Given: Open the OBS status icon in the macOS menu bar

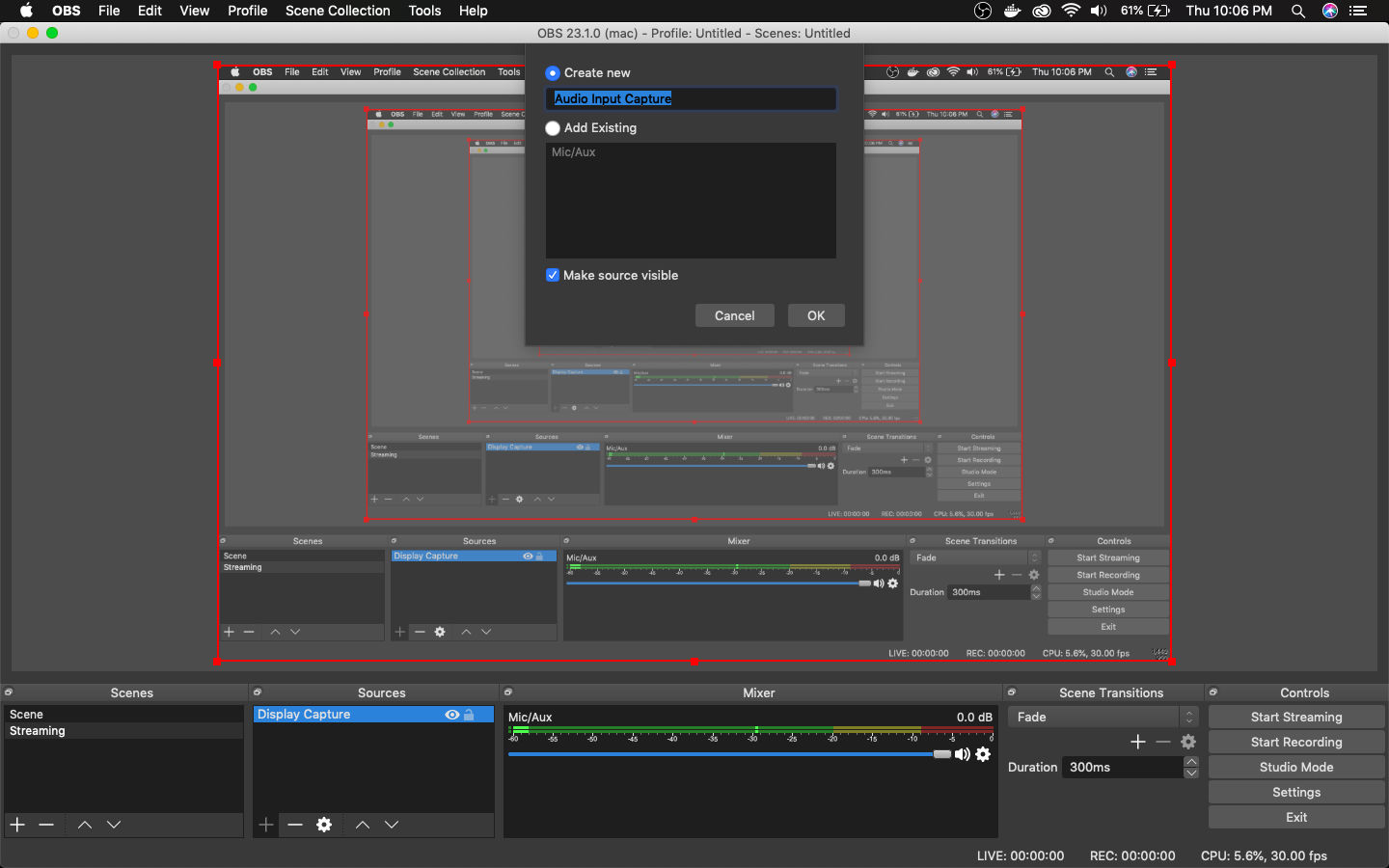Looking at the screenshot, I should (x=983, y=11).
